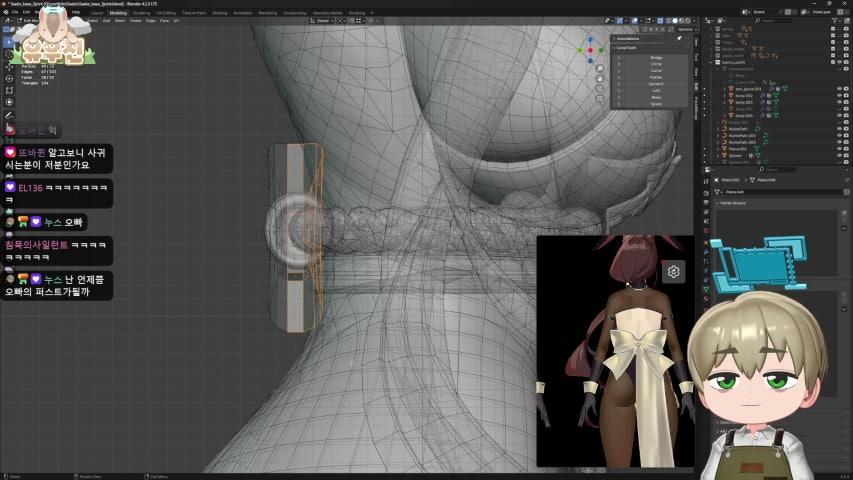Select the Scale tool in left toolbar
Screen dimensions: 853x480
[9, 90]
